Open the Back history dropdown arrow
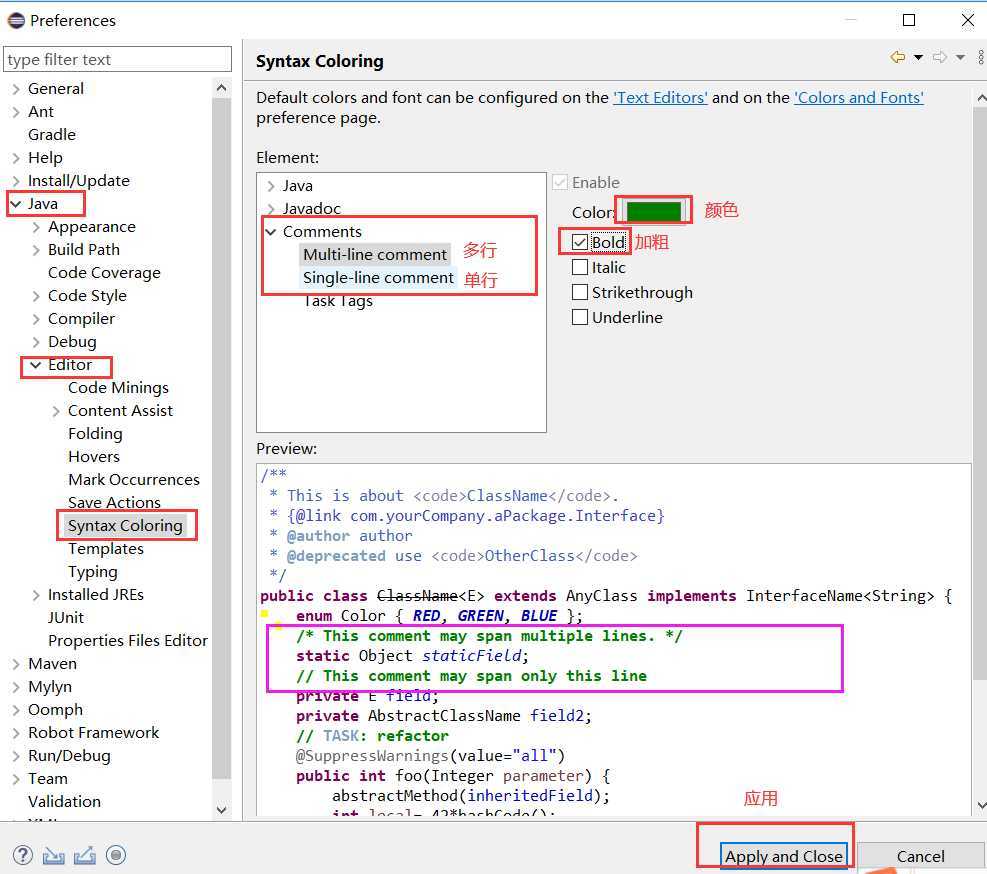Screen dimensions: 987x874 918,57
